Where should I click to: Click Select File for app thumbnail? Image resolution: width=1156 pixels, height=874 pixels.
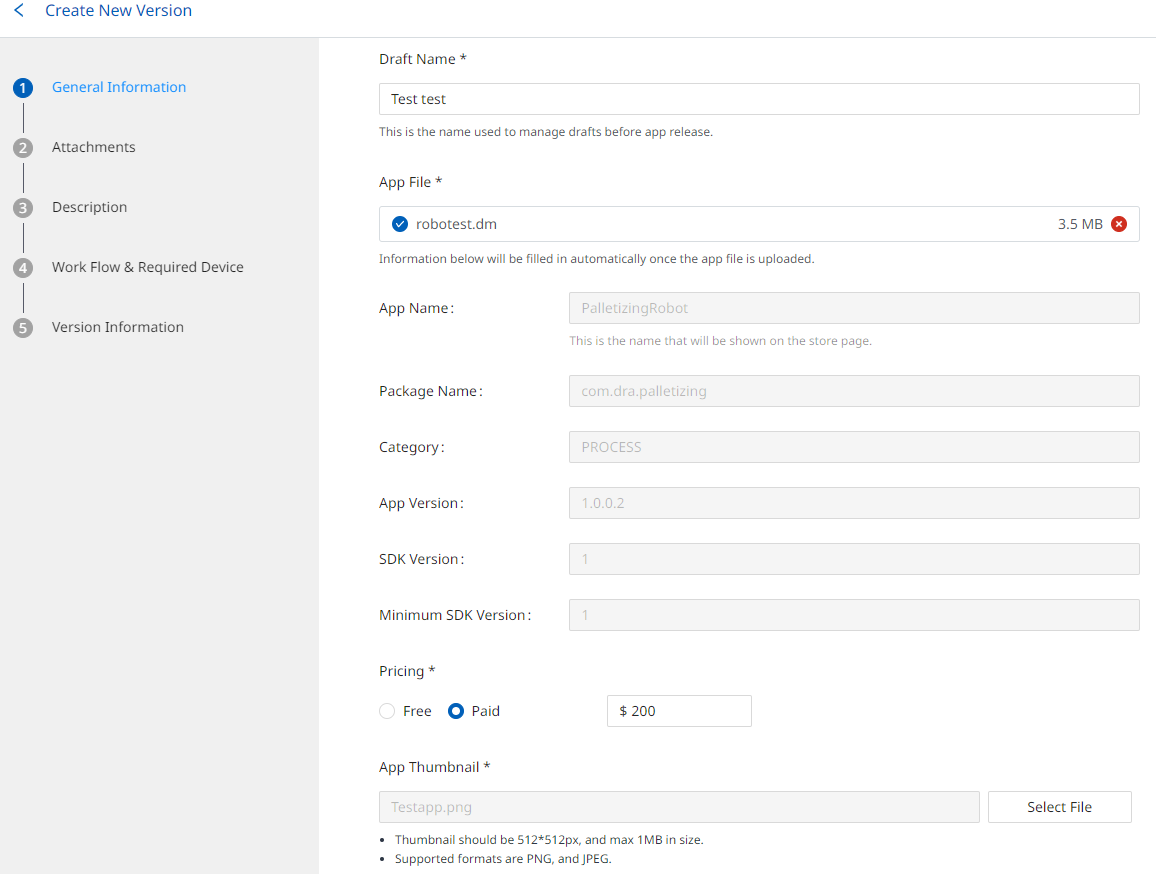click(x=1059, y=807)
